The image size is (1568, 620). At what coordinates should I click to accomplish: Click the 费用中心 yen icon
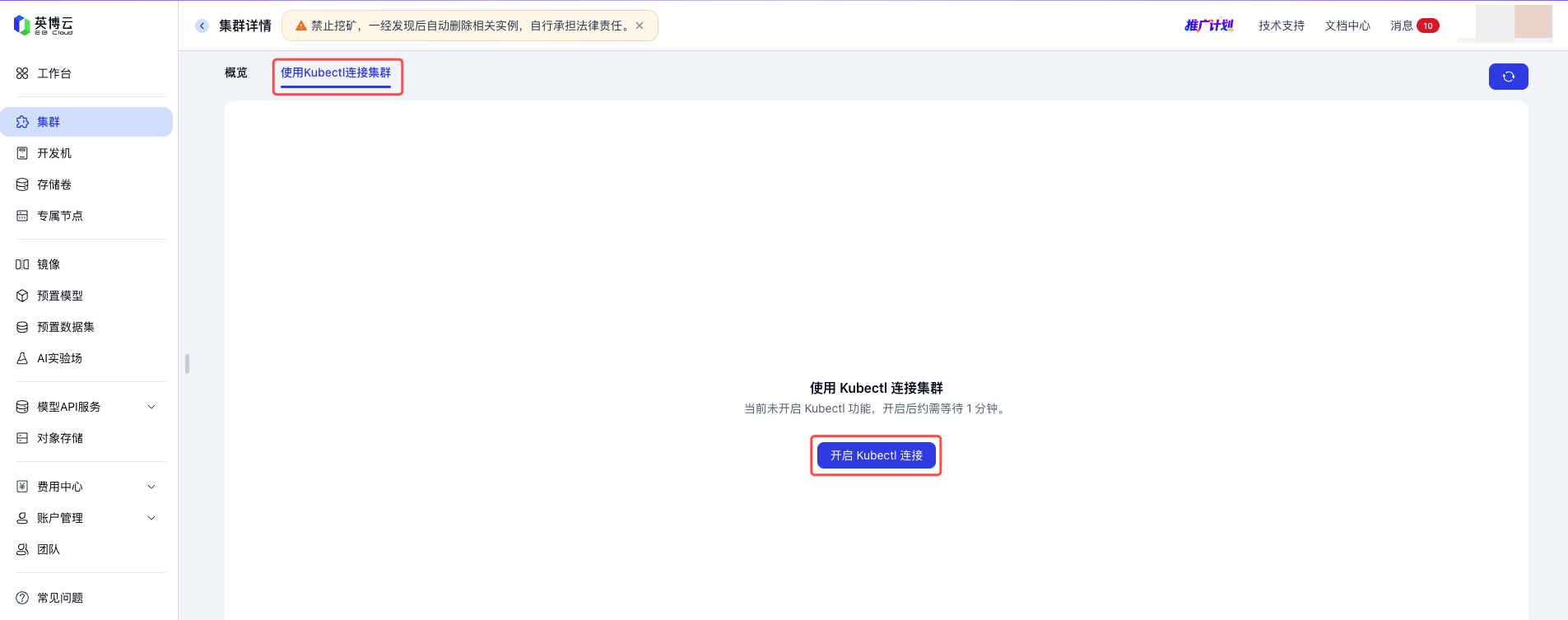tap(22, 487)
